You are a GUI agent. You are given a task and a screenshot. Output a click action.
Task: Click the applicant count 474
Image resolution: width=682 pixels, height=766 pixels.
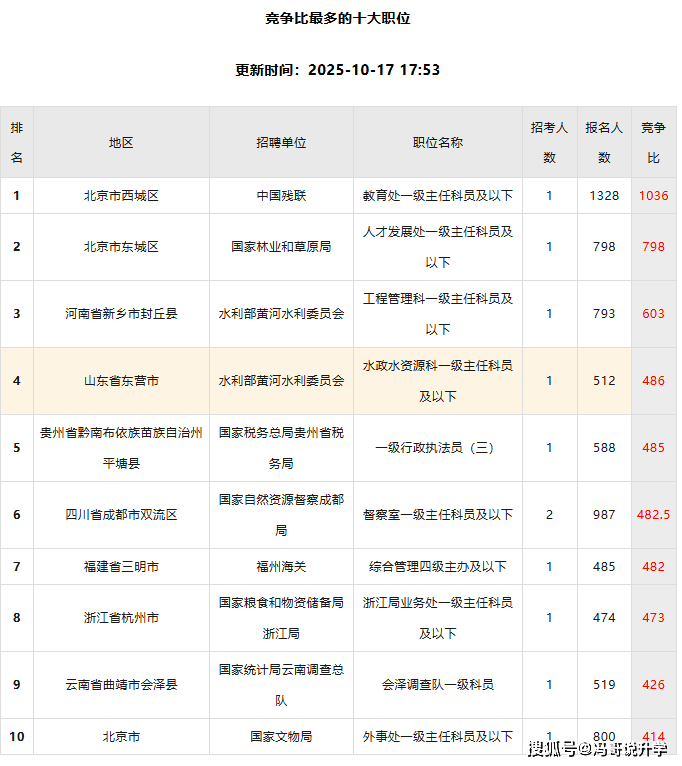click(x=604, y=617)
